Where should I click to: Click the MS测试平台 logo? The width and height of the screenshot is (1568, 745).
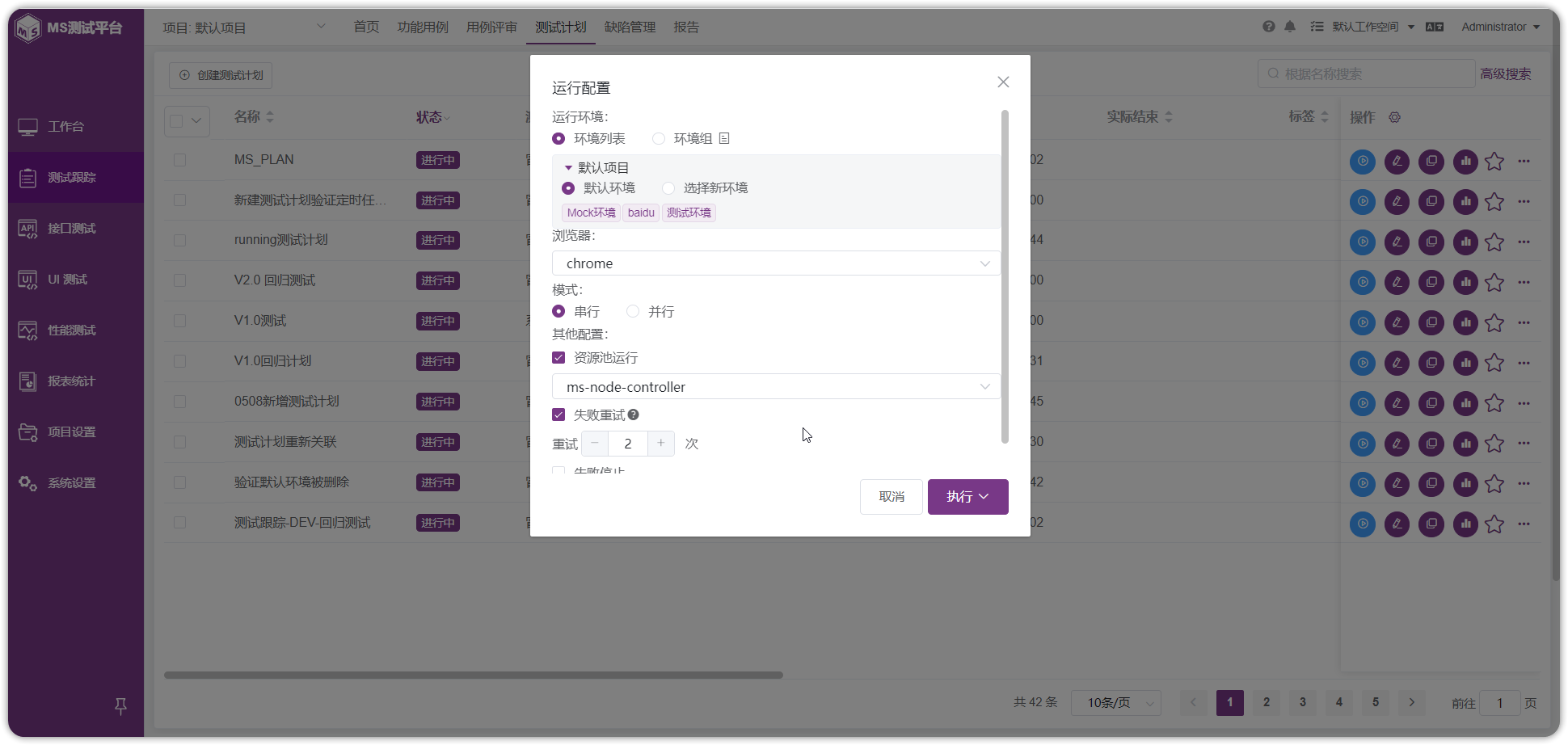(71, 27)
